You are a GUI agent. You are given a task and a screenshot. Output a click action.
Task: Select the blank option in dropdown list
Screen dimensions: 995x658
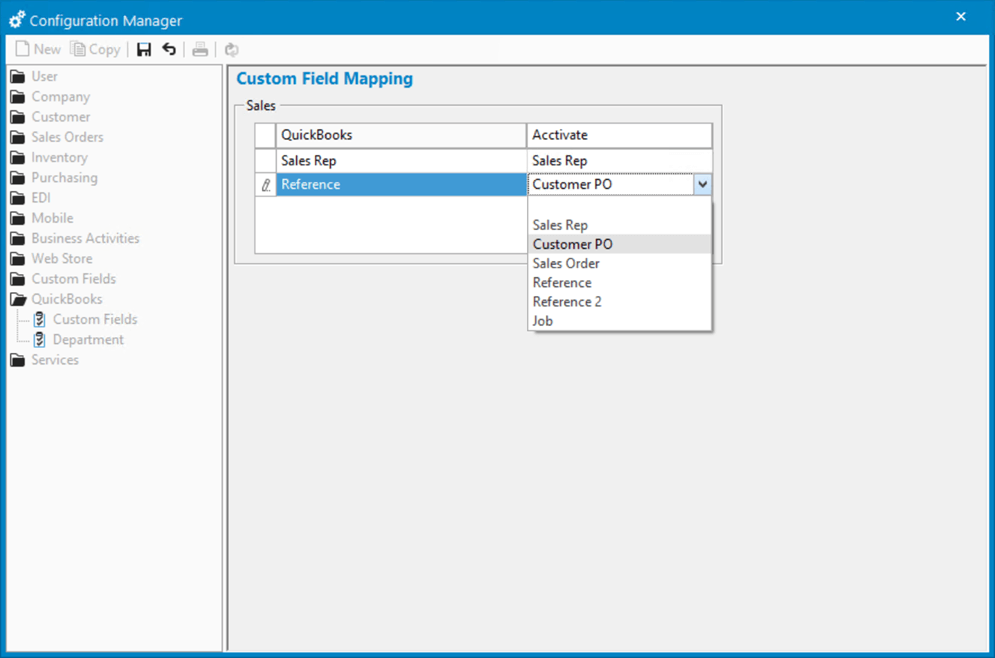point(618,206)
